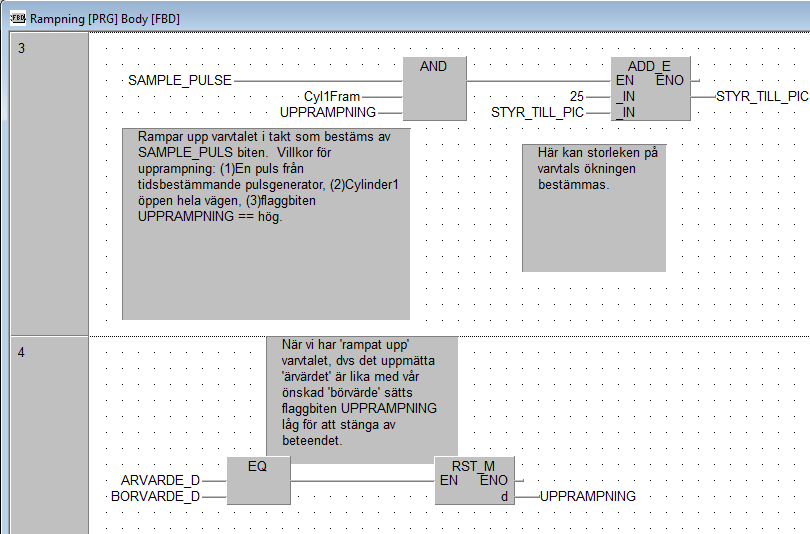Click the comment starting 'När vi har'
Image resolution: width=810 pixels, height=534 pixels.
(362, 393)
